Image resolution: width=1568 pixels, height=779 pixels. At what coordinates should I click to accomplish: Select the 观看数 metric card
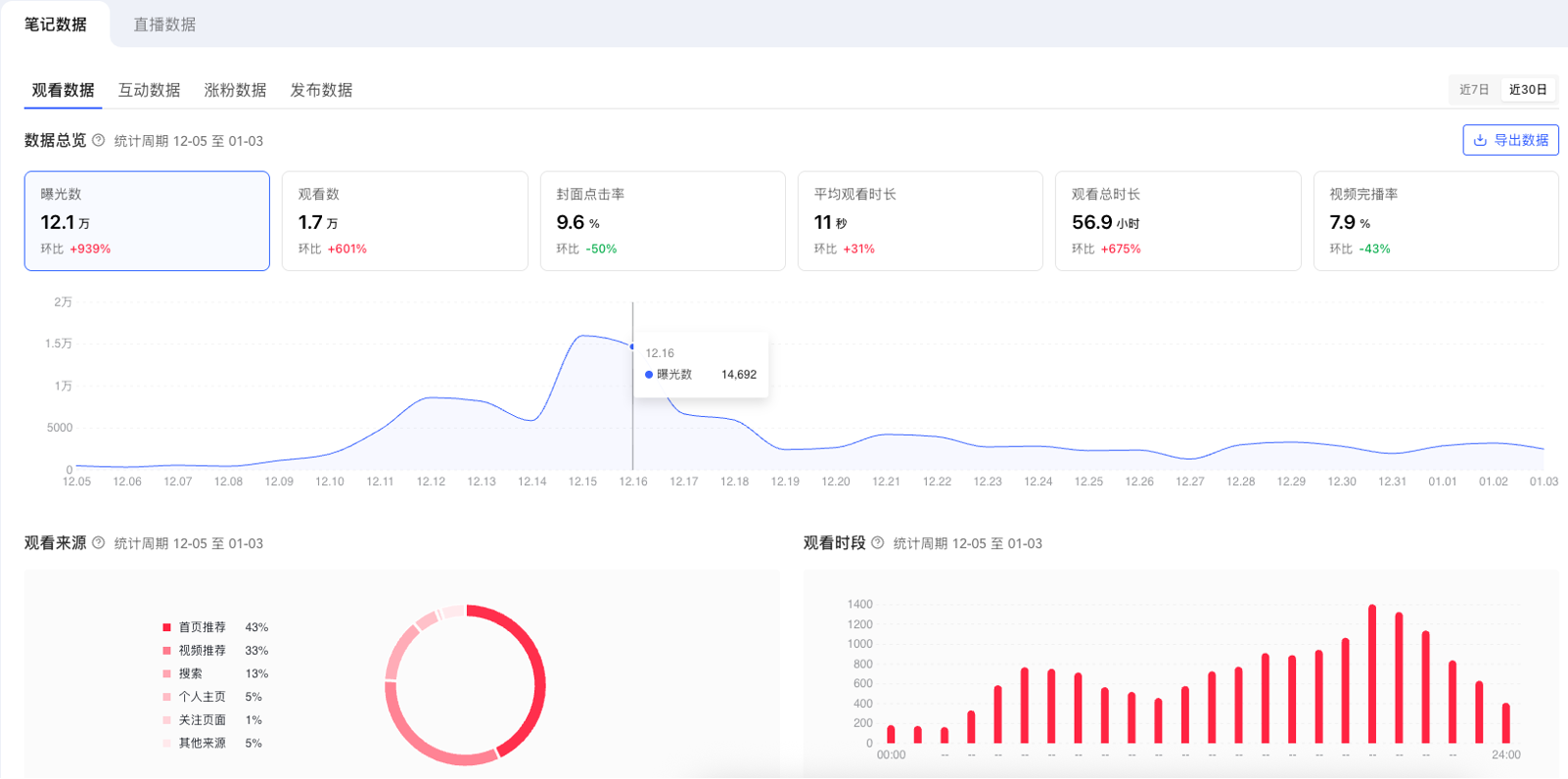pyautogui.click(x=404, y=221)
